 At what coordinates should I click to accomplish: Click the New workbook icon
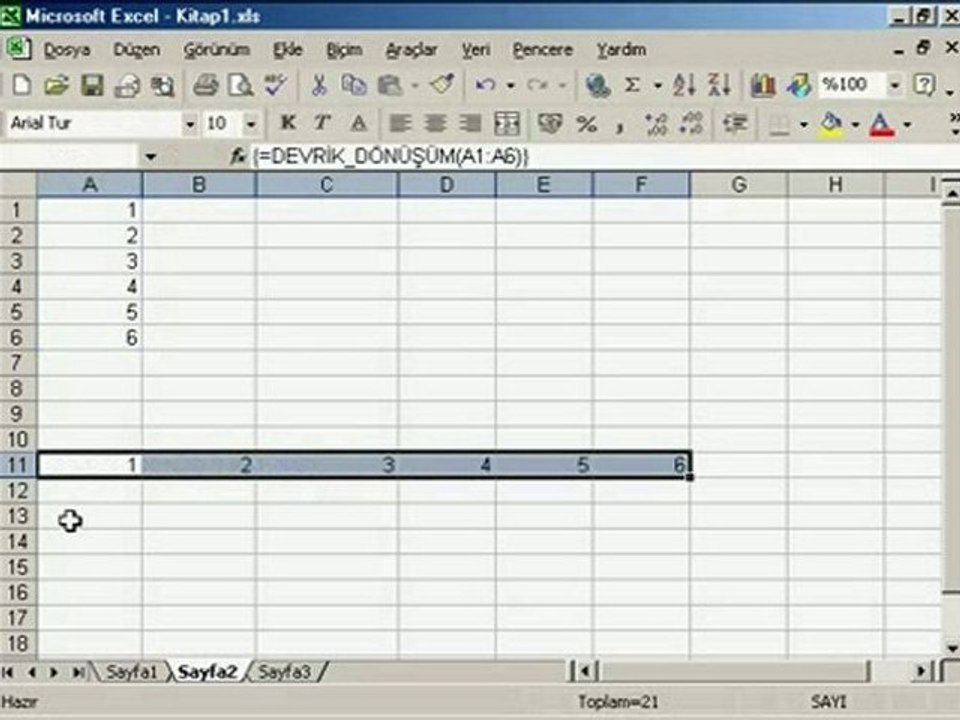(22, 85)
